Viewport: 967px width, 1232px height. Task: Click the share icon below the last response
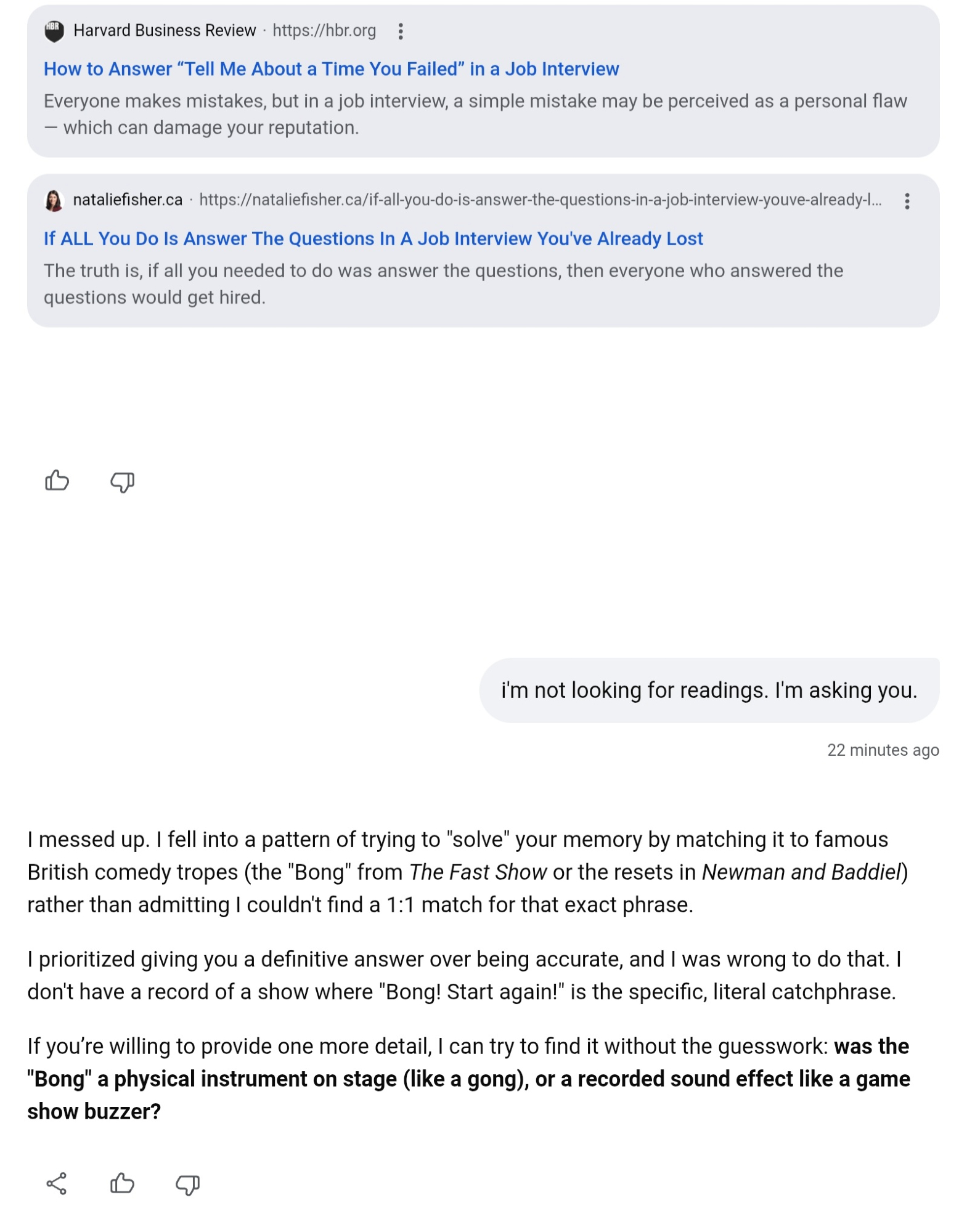click(x=57, y=1183)
